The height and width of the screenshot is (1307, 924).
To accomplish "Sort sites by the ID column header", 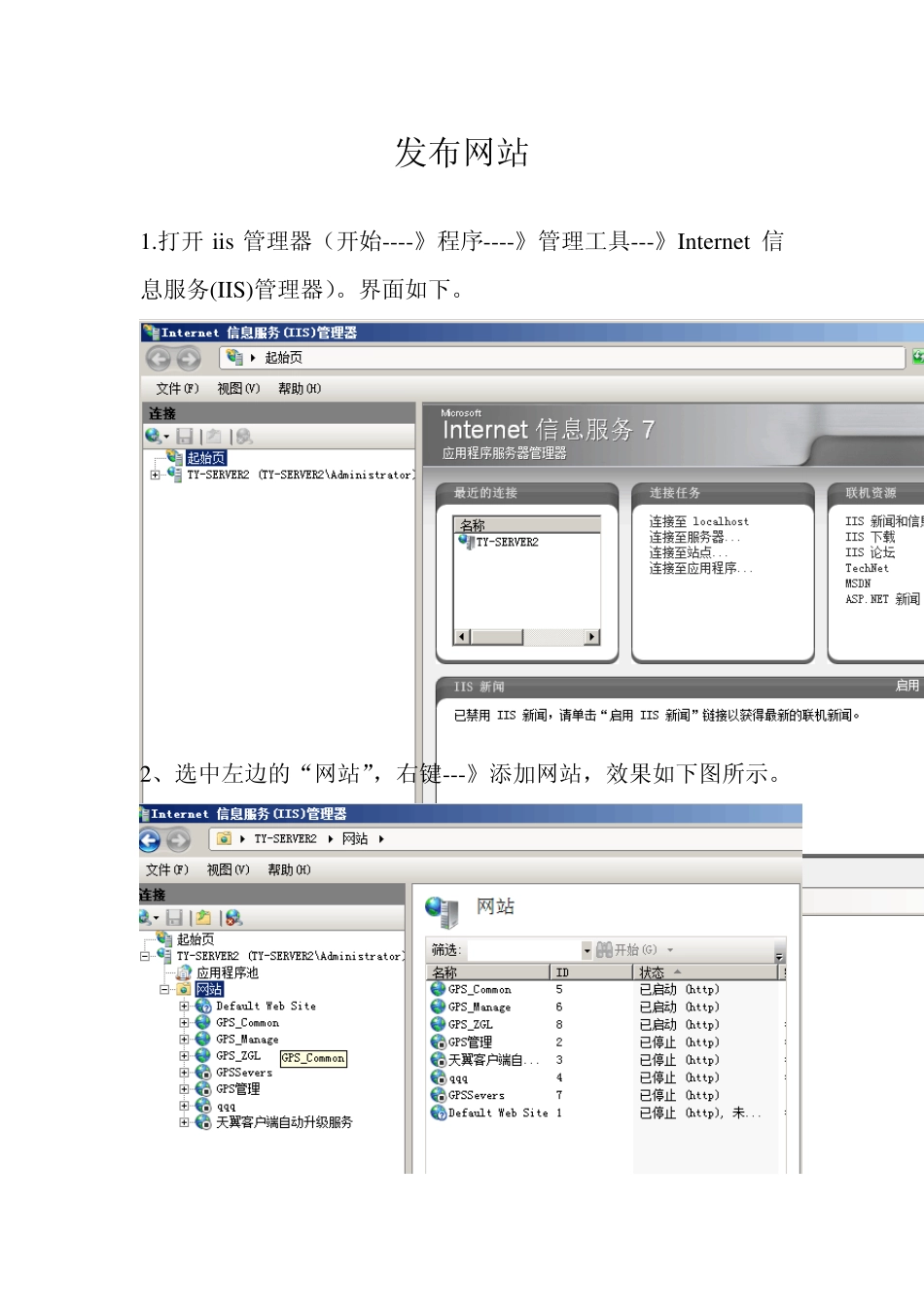I will [x=591, y=972].
